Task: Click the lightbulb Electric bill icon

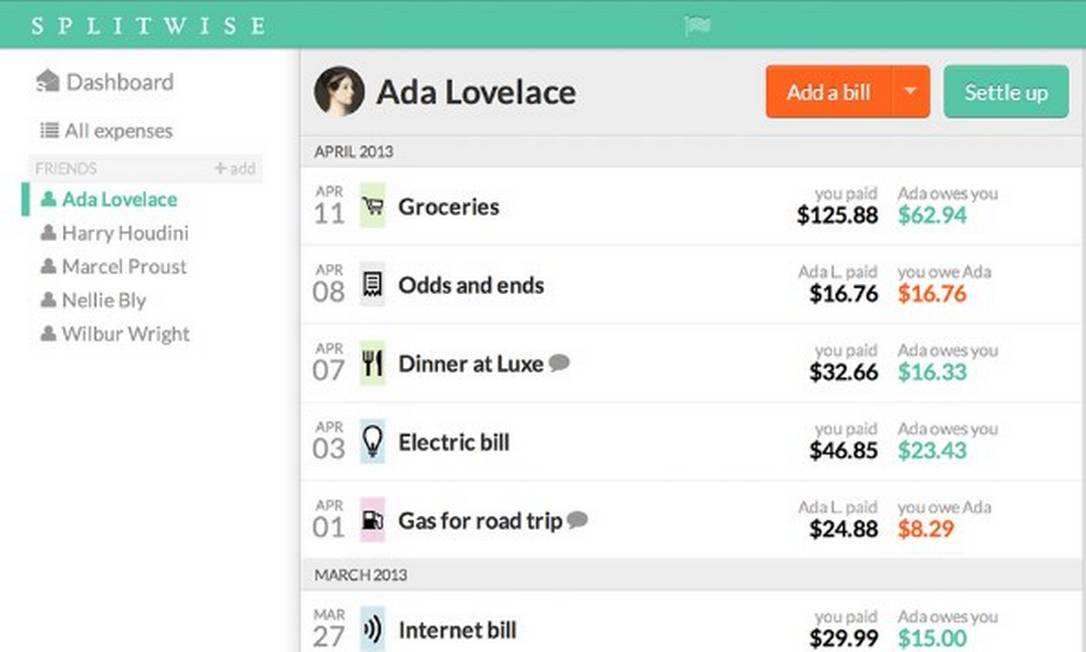Action: coord(372,441)
